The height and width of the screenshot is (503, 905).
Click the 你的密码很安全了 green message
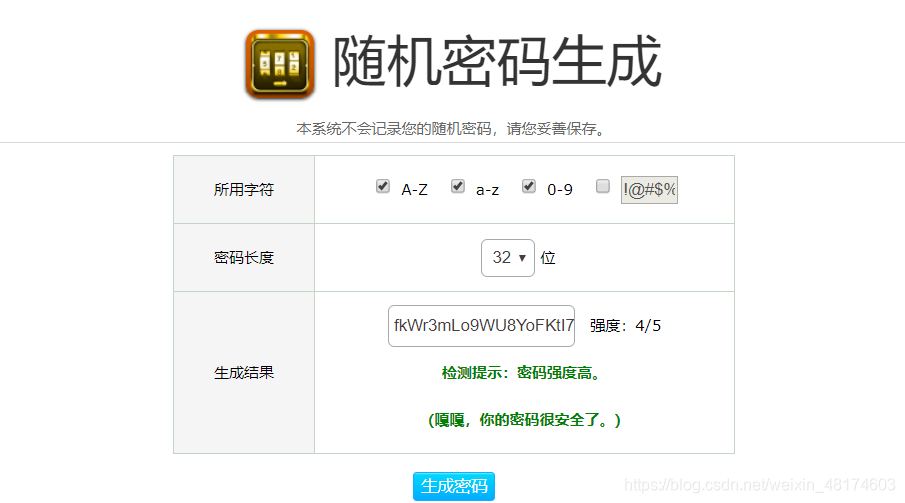pos(524,420)
